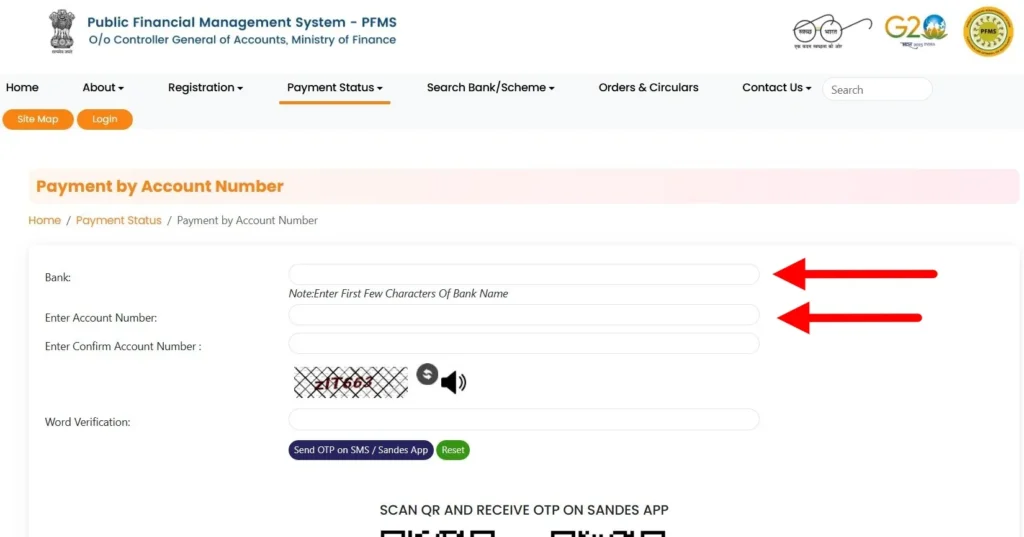Image resolution: width=1024 pixels, height=537 pixels.
Task: Play the captcha audio speaker icon
Action: (x=453, y=382)
